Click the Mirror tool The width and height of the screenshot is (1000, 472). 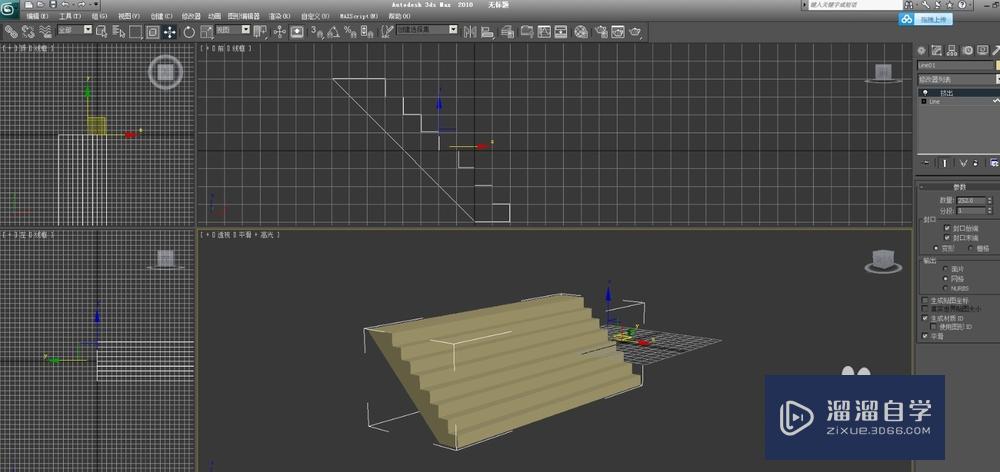click(471, 31)
